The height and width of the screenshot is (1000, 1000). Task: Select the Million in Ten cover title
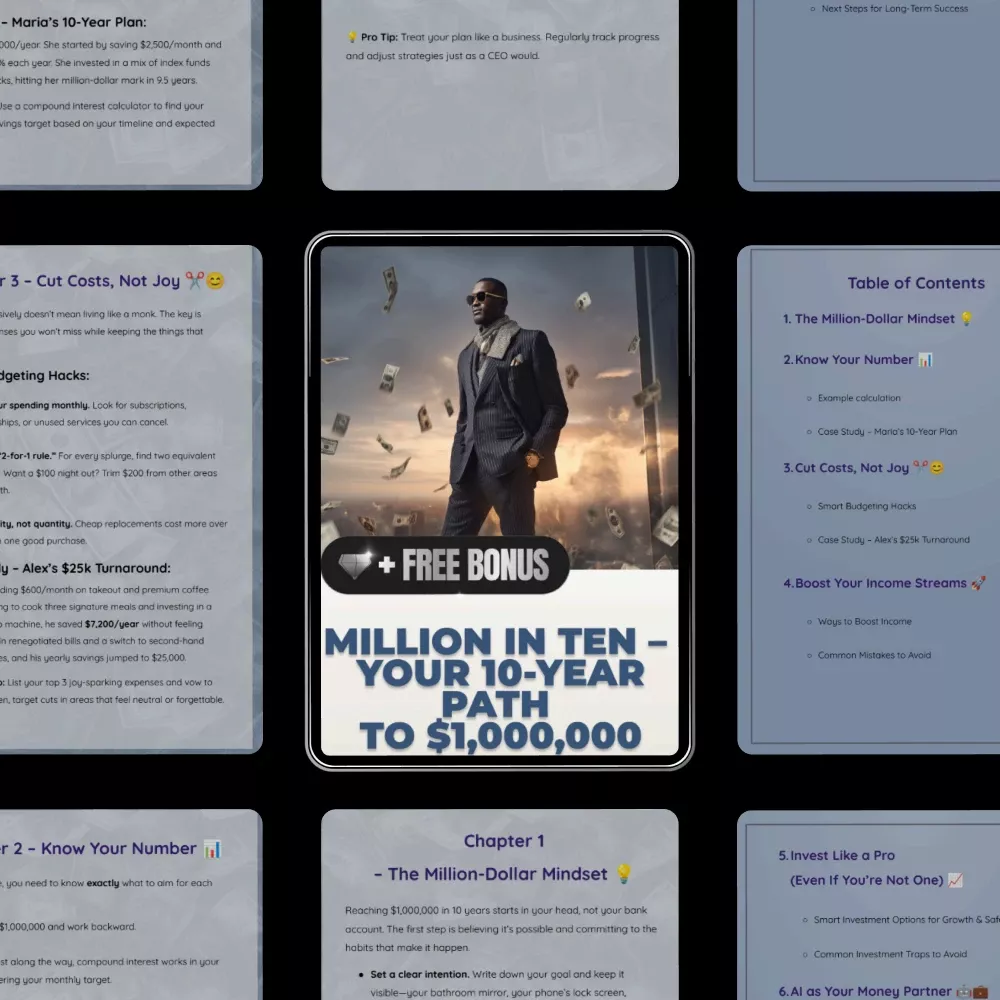(499, 687)
